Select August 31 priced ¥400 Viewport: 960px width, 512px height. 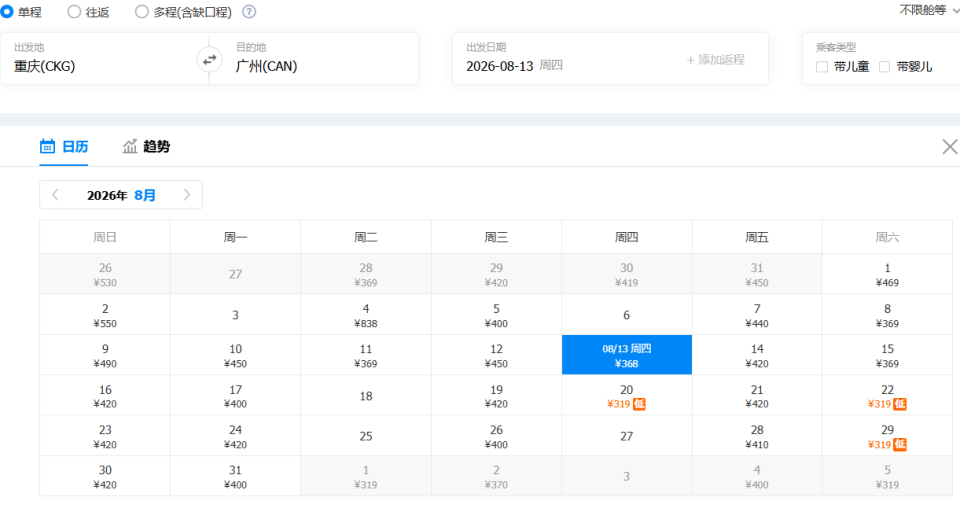pyautogui.click(x=235, y=476)
